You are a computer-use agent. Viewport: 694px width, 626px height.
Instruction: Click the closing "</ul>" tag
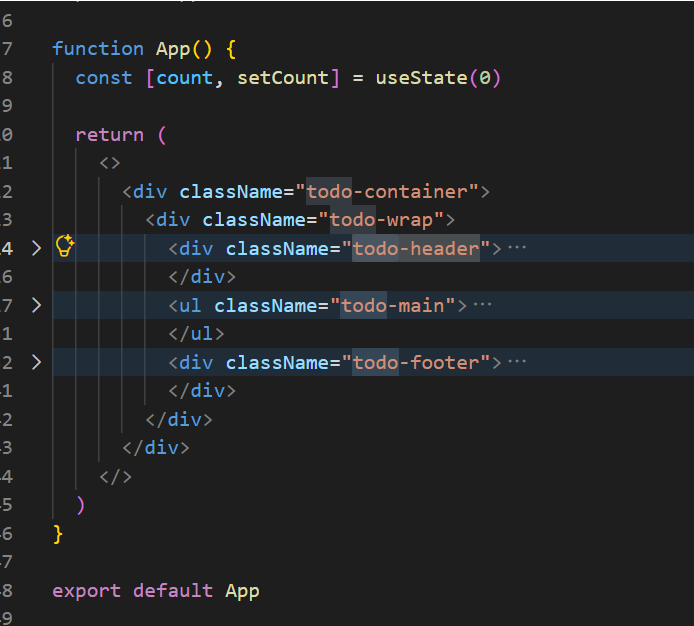(196, 334)
